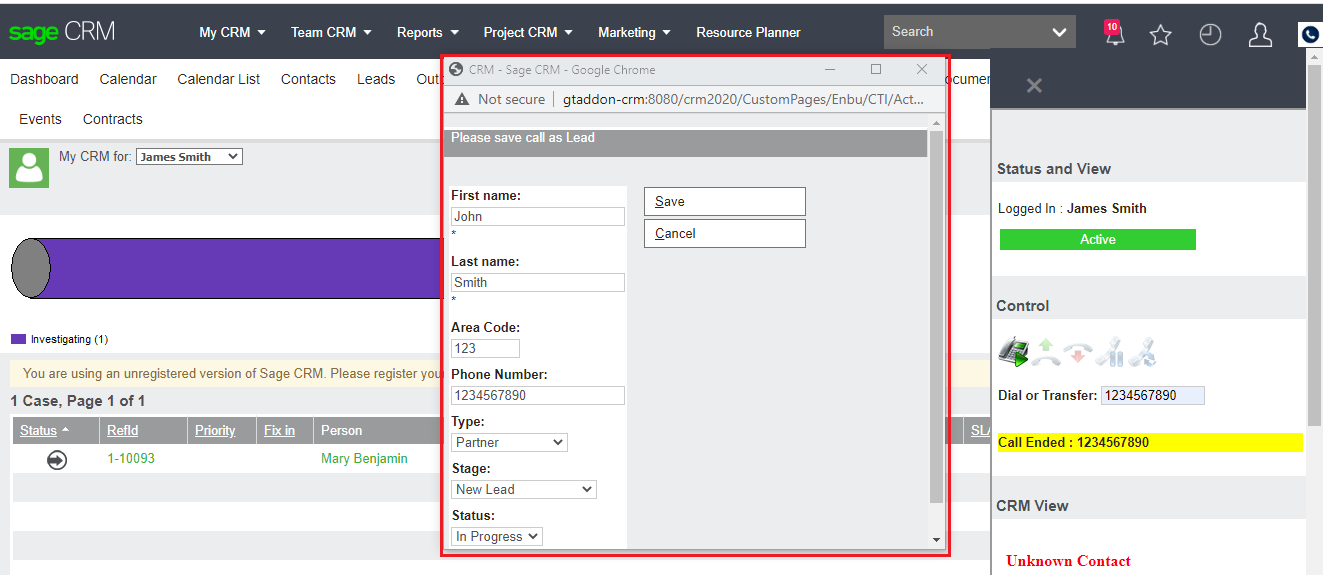Sort cases by RefId column

point(123,430)
